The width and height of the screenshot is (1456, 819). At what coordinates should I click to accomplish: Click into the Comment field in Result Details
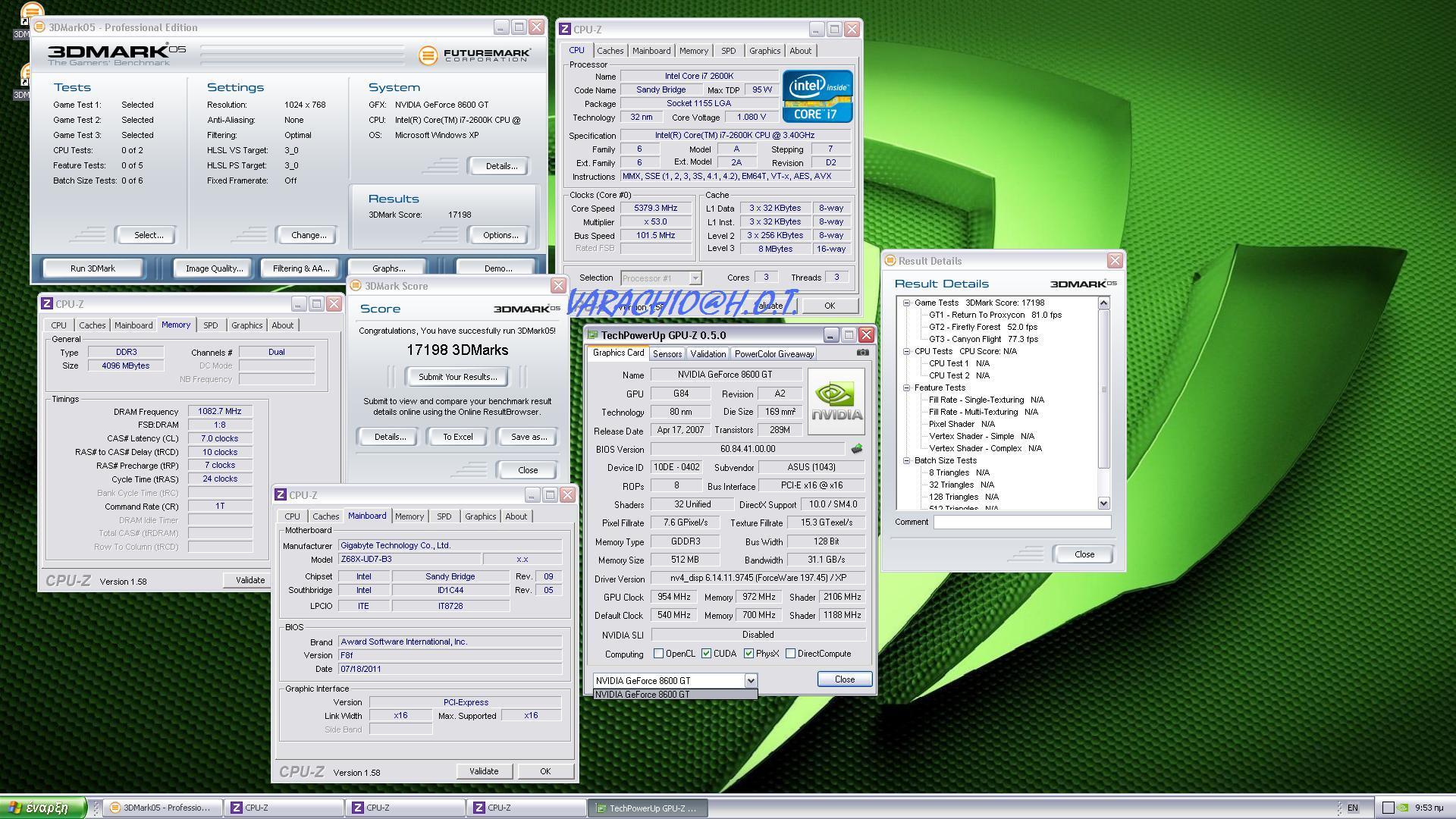point(1021,522)
